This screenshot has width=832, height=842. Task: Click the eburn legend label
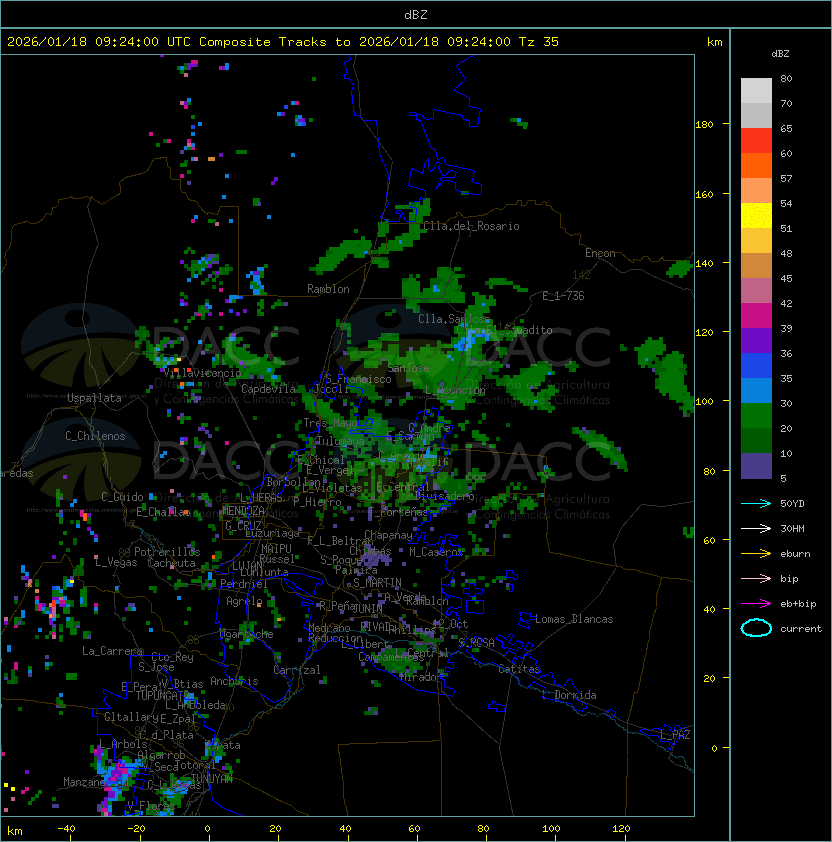pyautogui.click(x=795, y=554)
